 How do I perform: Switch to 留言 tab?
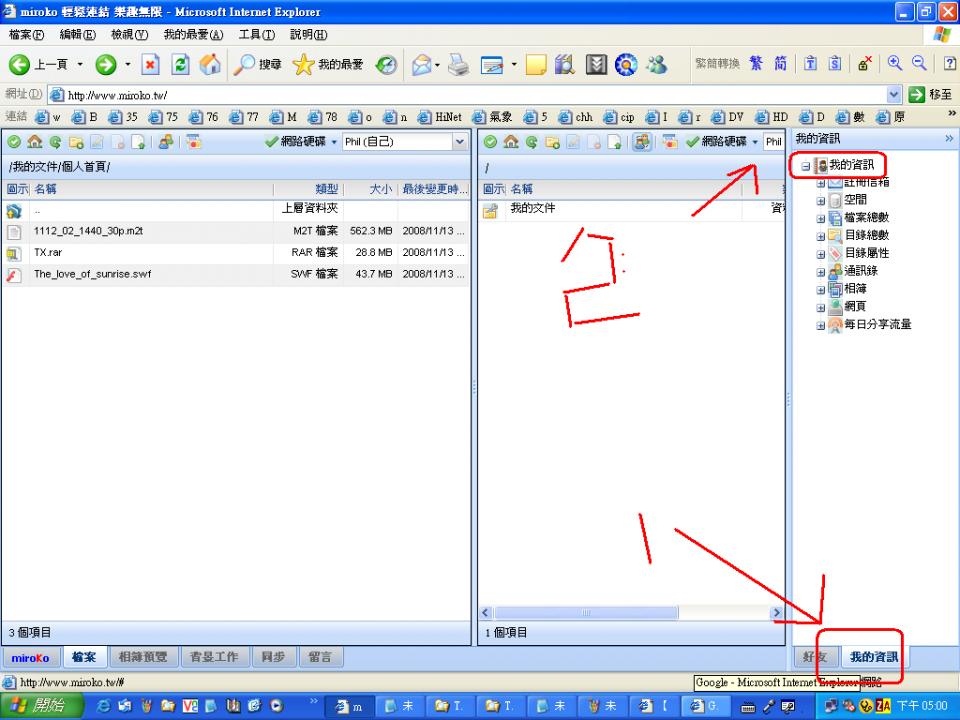click(x=320, y=657)
